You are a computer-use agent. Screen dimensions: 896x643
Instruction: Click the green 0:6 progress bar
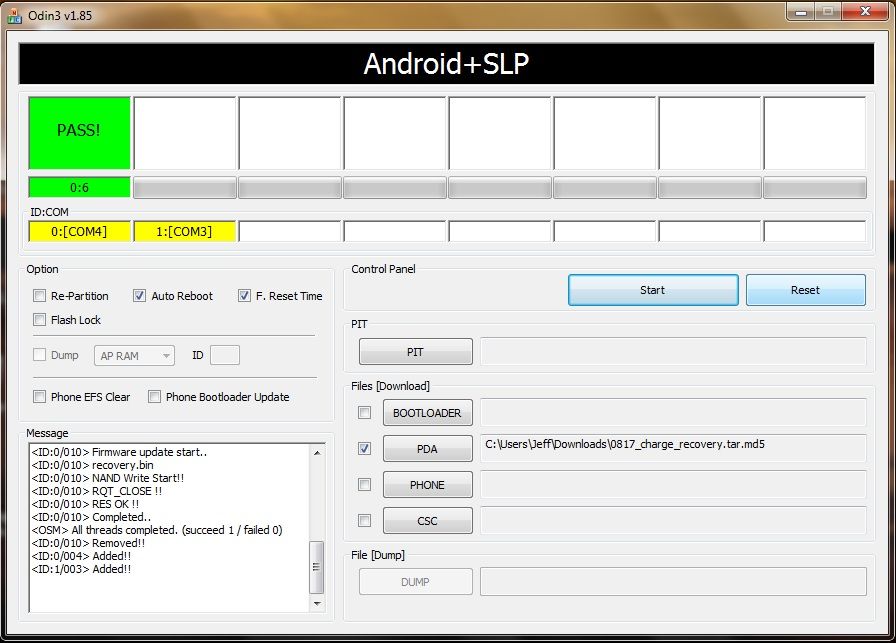[x=79, y=187]
